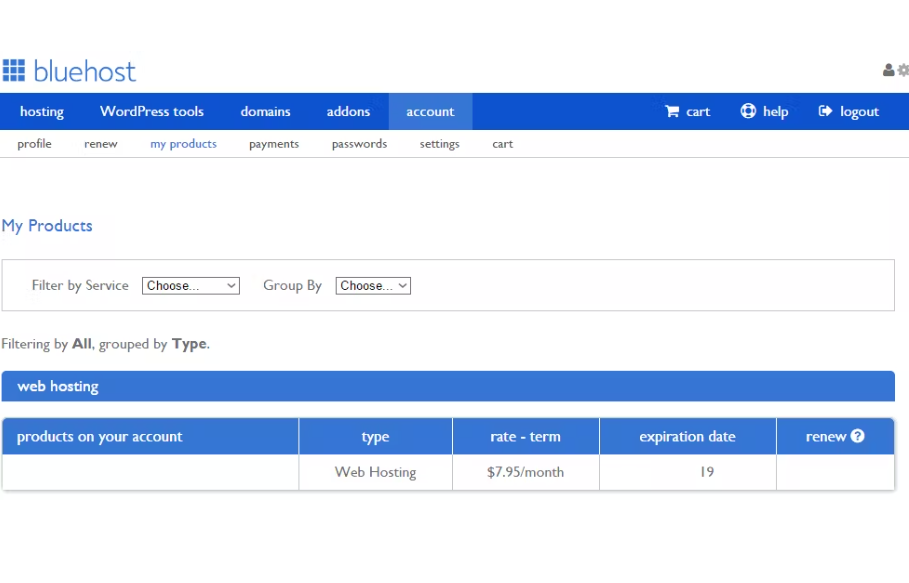Click the Group By label
This screenshot has height=583, width=909.
(292, 285)
